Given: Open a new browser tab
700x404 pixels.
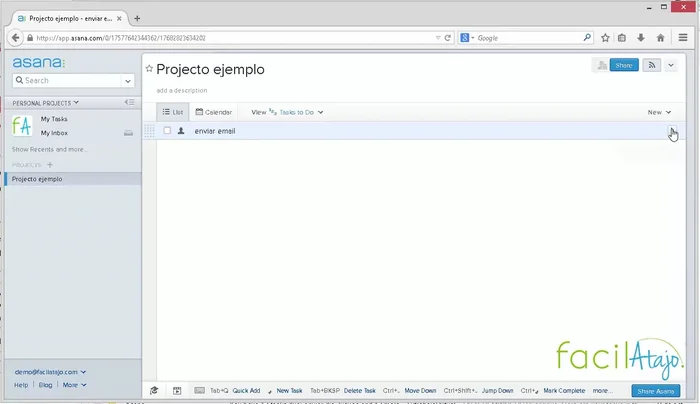Looking at the screenshot, I should pos(137,18).
